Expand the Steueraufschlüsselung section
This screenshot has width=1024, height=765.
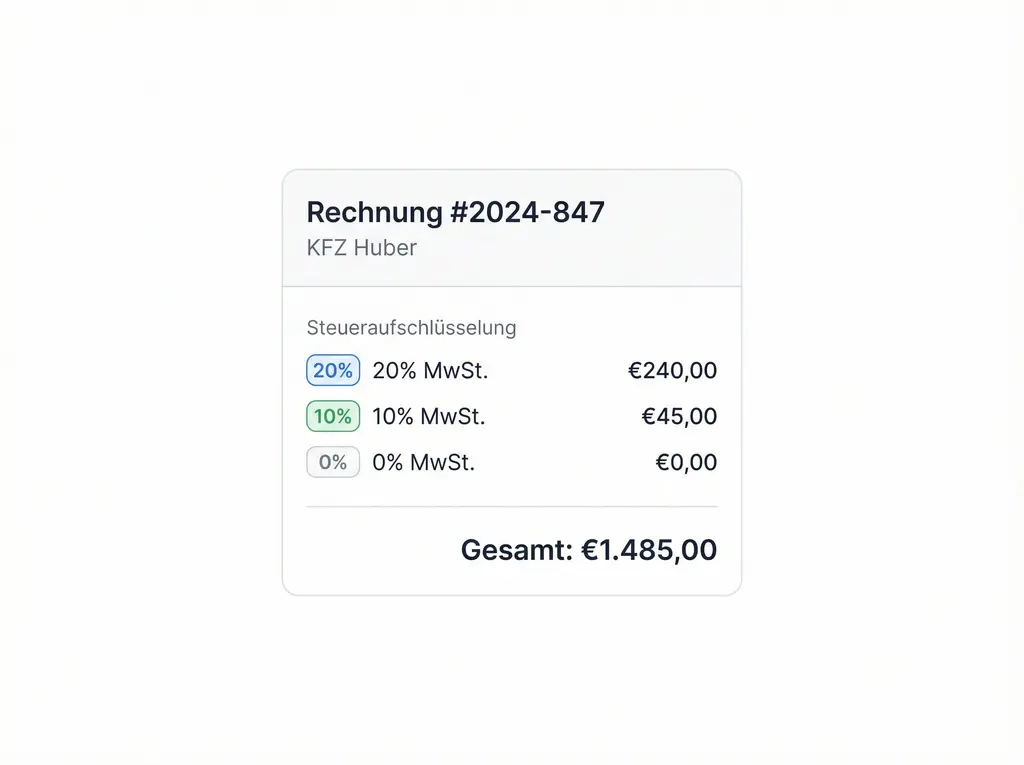click(x=411, y=327)
